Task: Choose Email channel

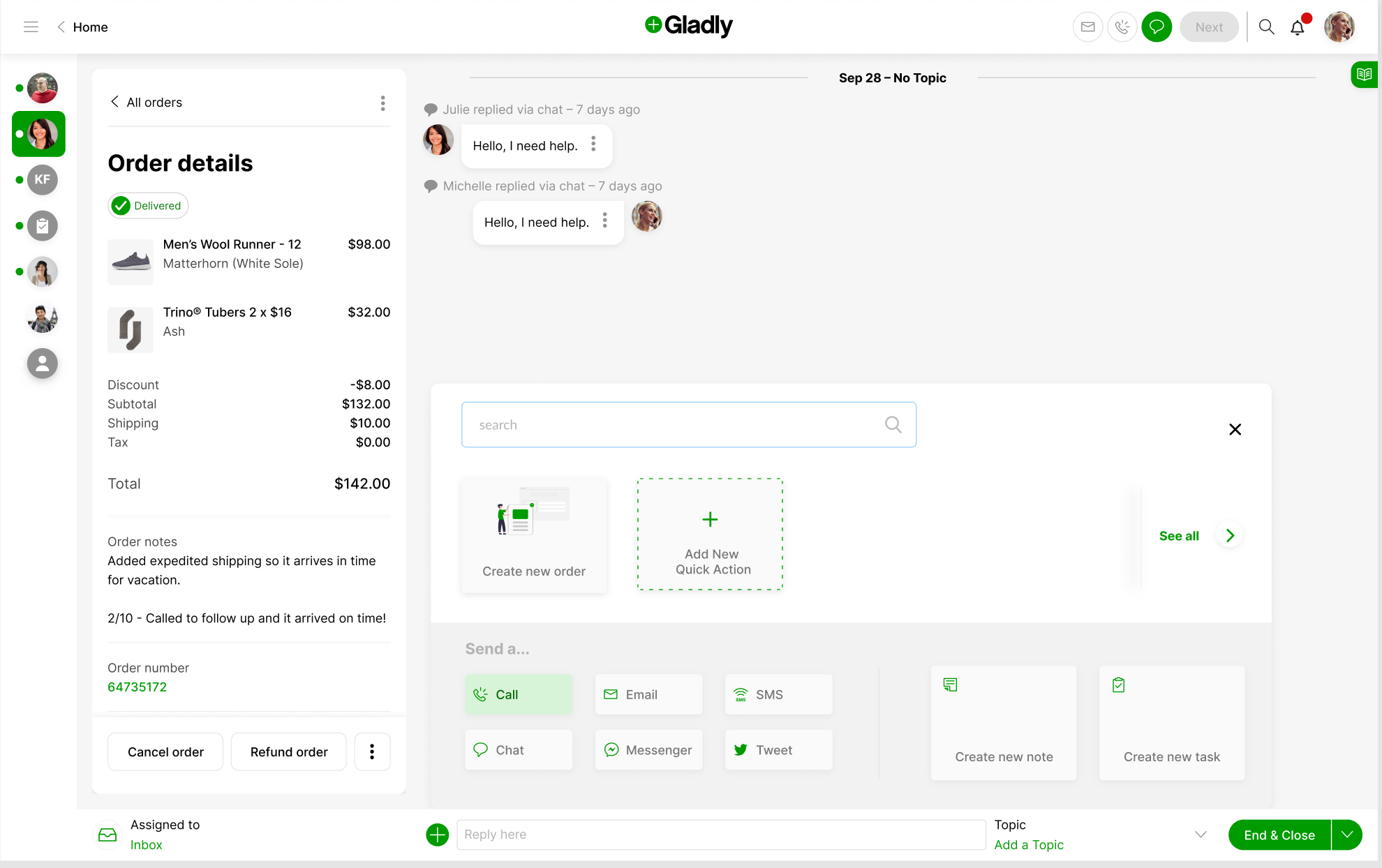Action: click(648, 694)
